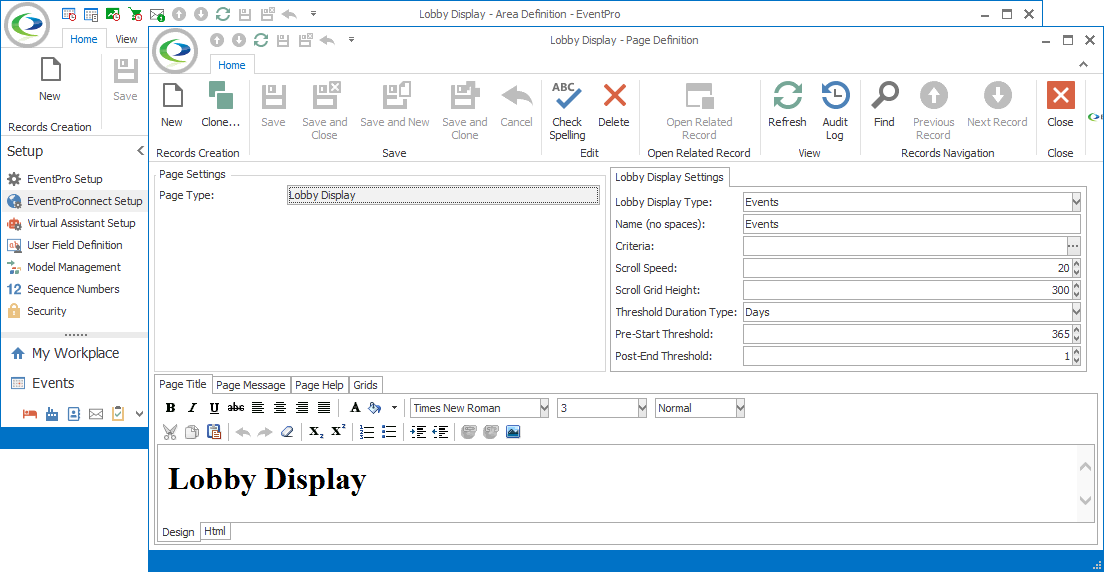Viewport: 1104px width, 572px height.
Task: Open Virtual Assistant Setup
Action: pyautogui.click(x=81, y=223)
